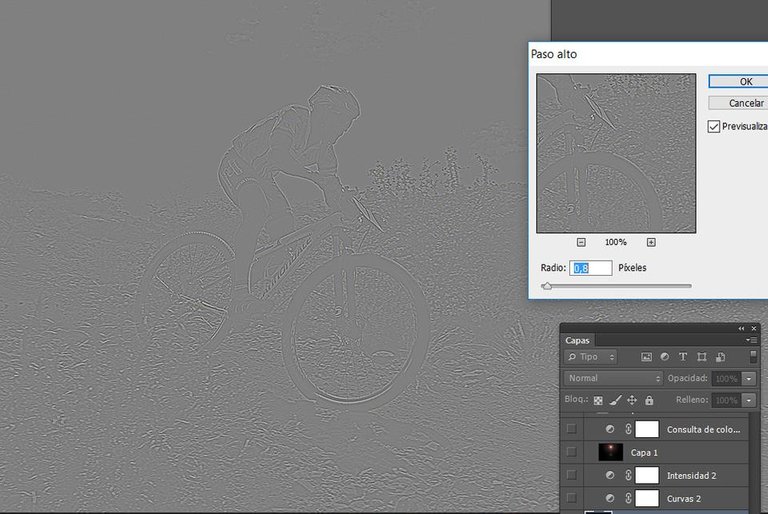Filter layers by shape icon
The width and height of the screenshot is (768, 514).
(701, 357)
